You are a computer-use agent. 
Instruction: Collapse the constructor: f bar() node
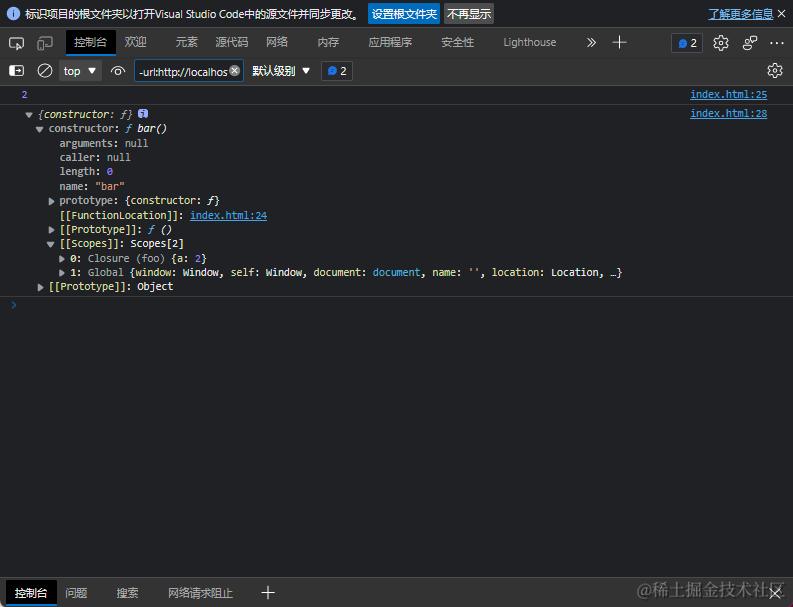click(x=39, y=129)
